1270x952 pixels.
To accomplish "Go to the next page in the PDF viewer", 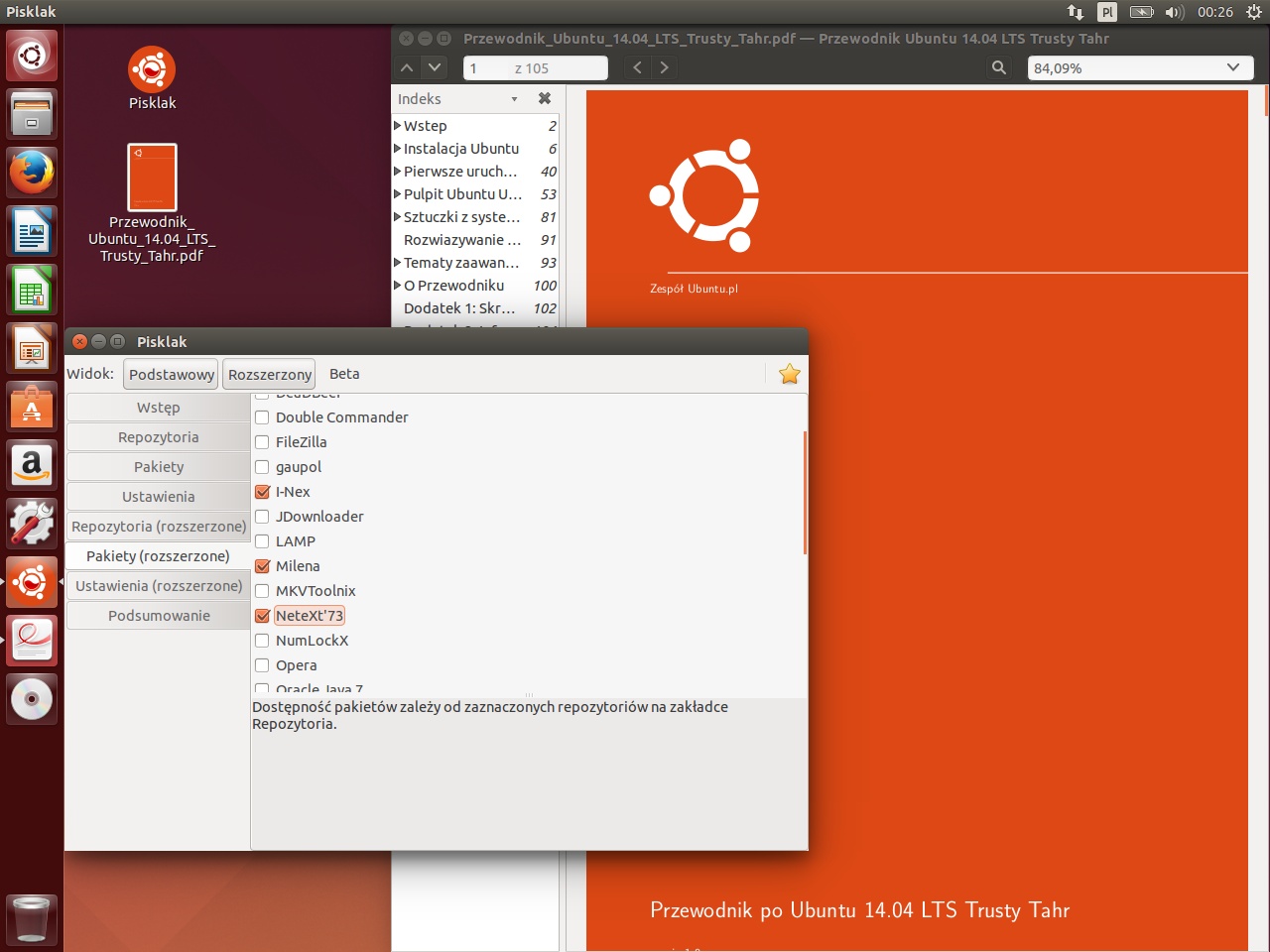I will coord(435,67).
